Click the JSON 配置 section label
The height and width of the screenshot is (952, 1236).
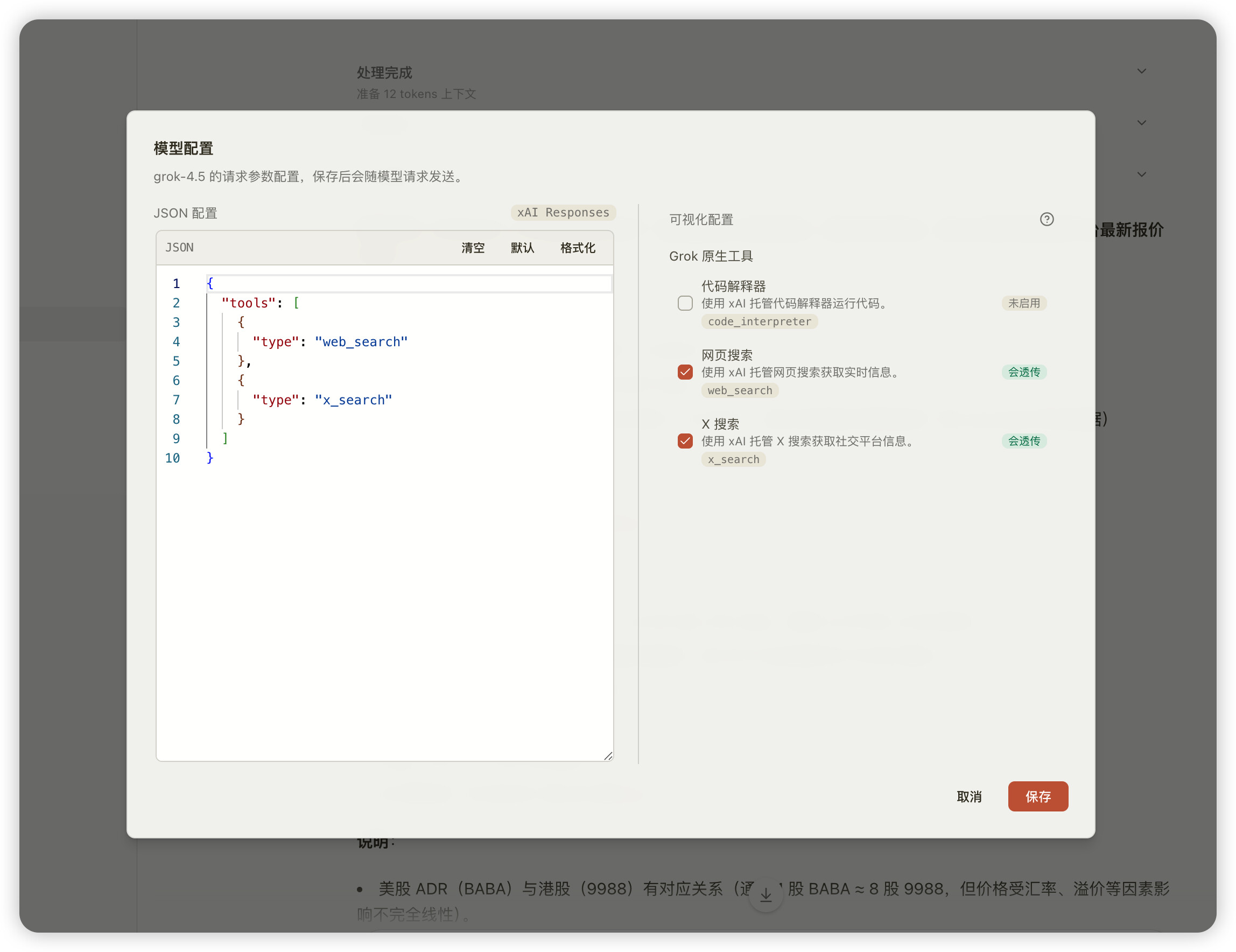pos(186,213)
